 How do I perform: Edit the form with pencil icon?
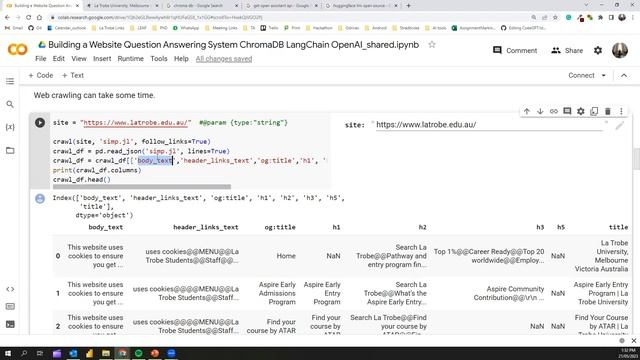(x=620, y=125)
